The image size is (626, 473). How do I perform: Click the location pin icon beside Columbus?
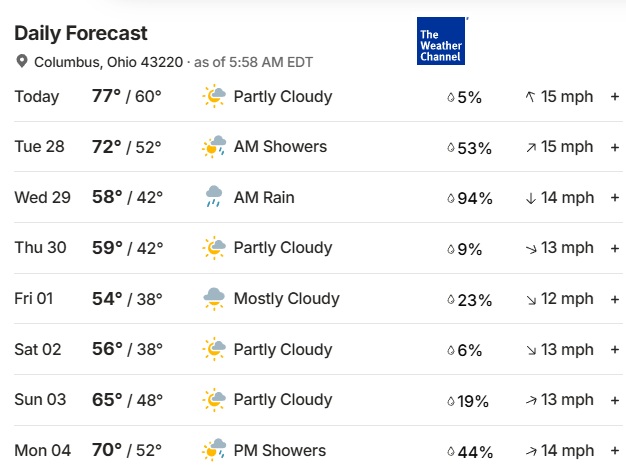point(22,62)
